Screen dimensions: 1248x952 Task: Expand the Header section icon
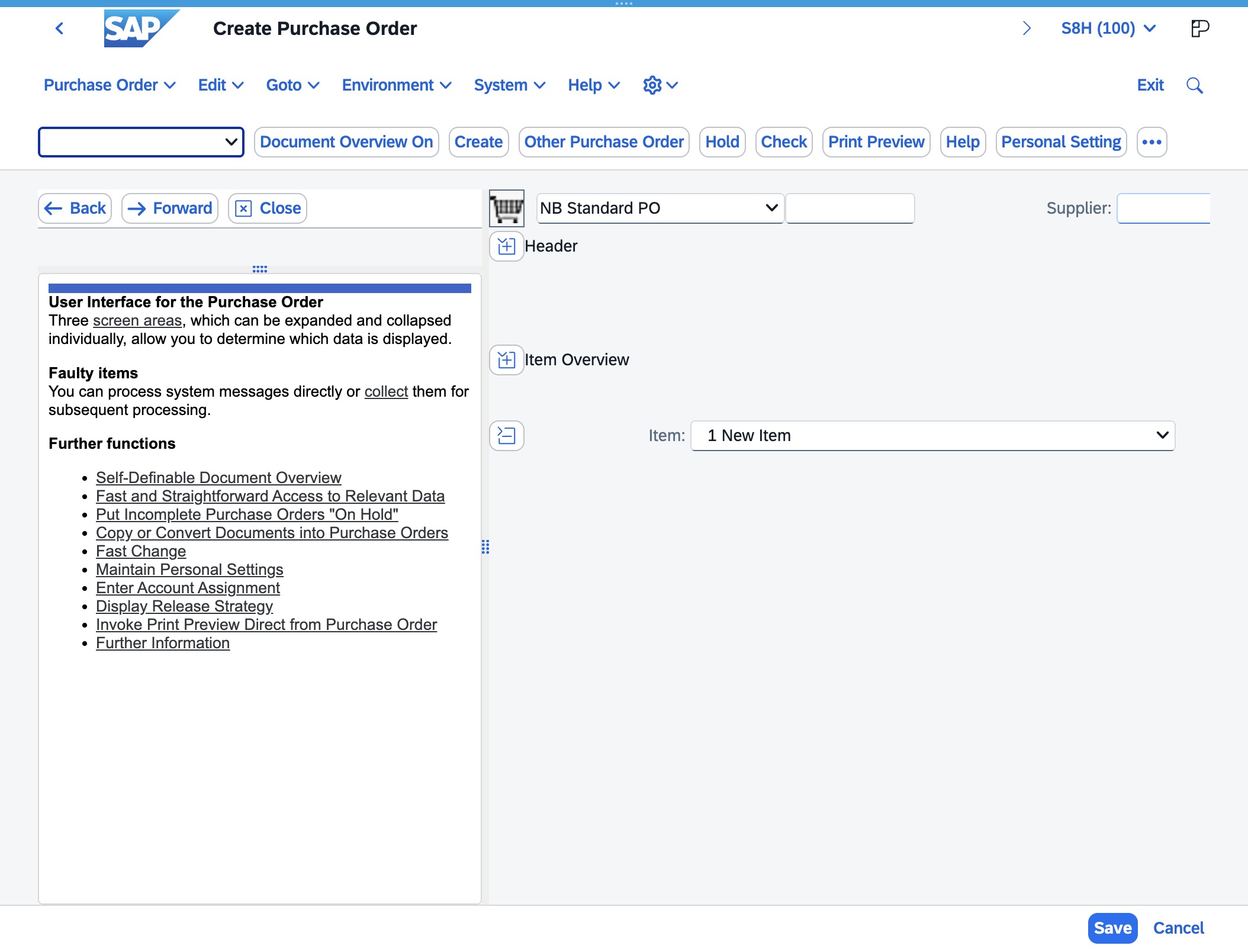coord(507,246)
